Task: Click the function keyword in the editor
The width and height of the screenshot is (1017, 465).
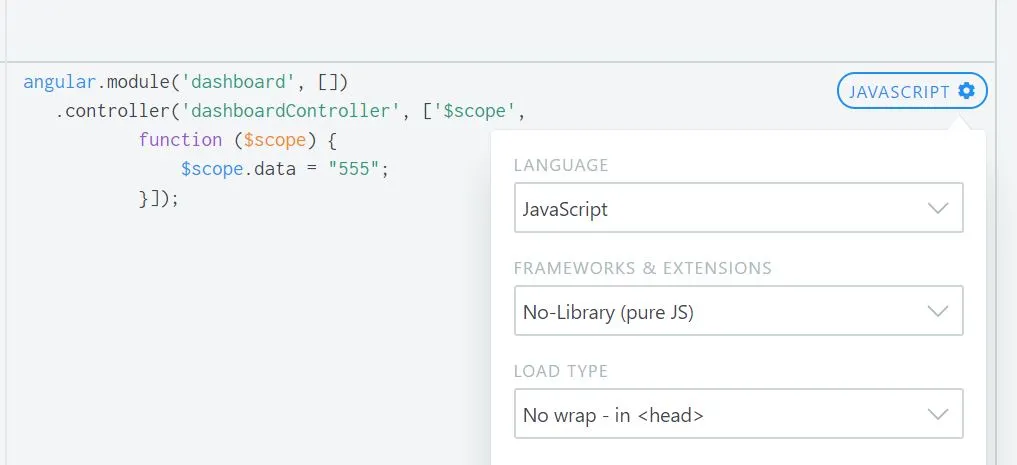Action: pos(180,139)
